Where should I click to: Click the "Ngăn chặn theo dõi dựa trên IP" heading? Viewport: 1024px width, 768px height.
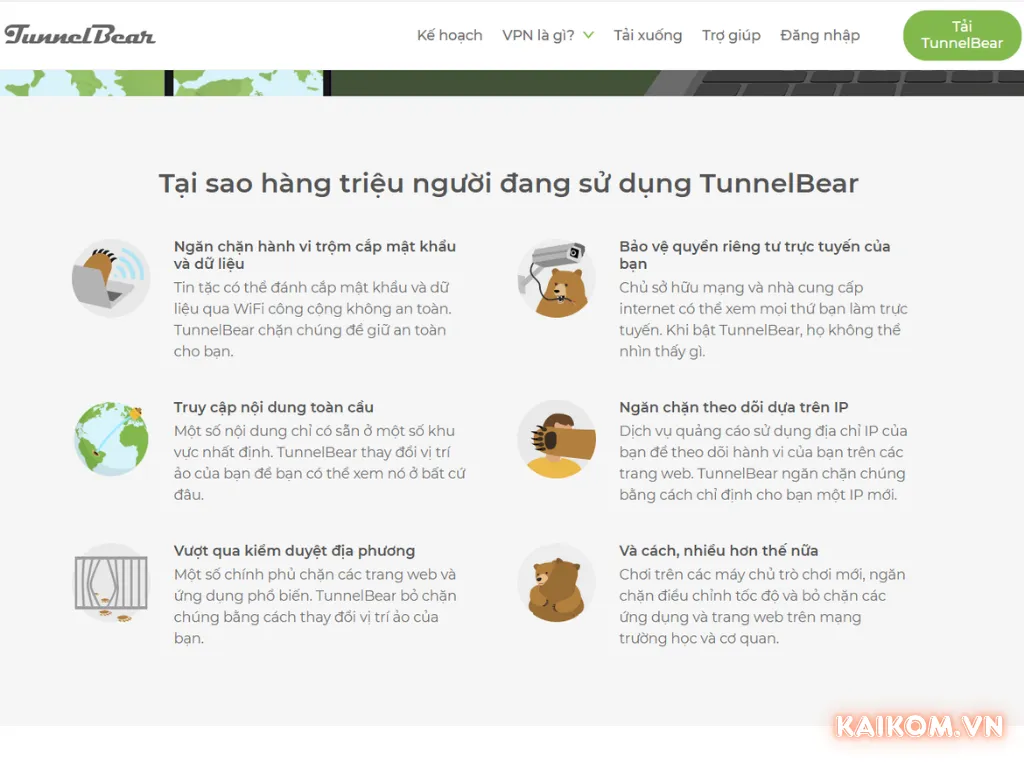[x=733, y=407]
